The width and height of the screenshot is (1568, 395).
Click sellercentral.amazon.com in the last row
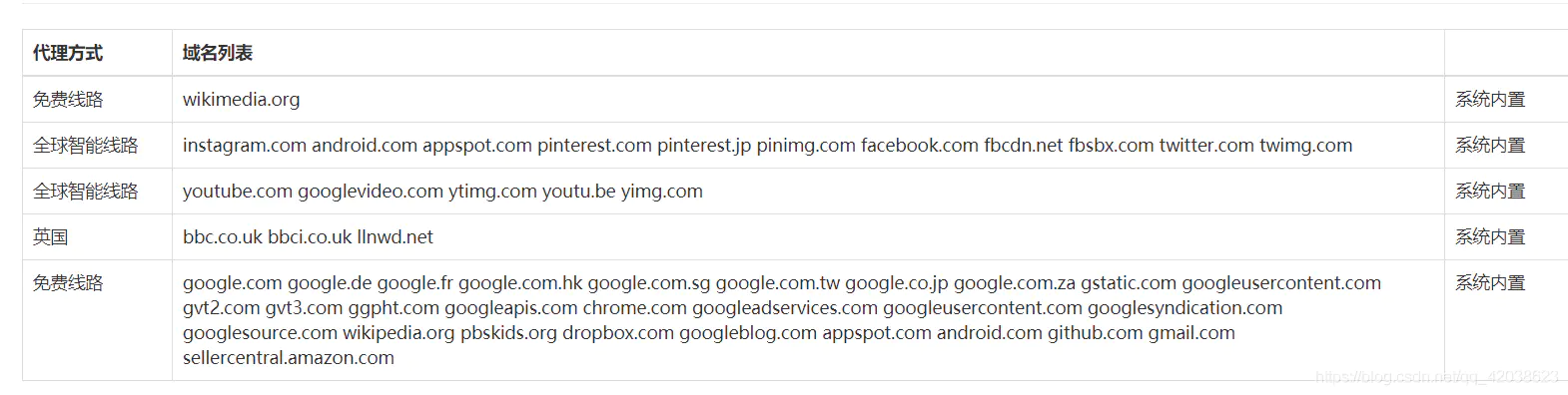point(289,357)
